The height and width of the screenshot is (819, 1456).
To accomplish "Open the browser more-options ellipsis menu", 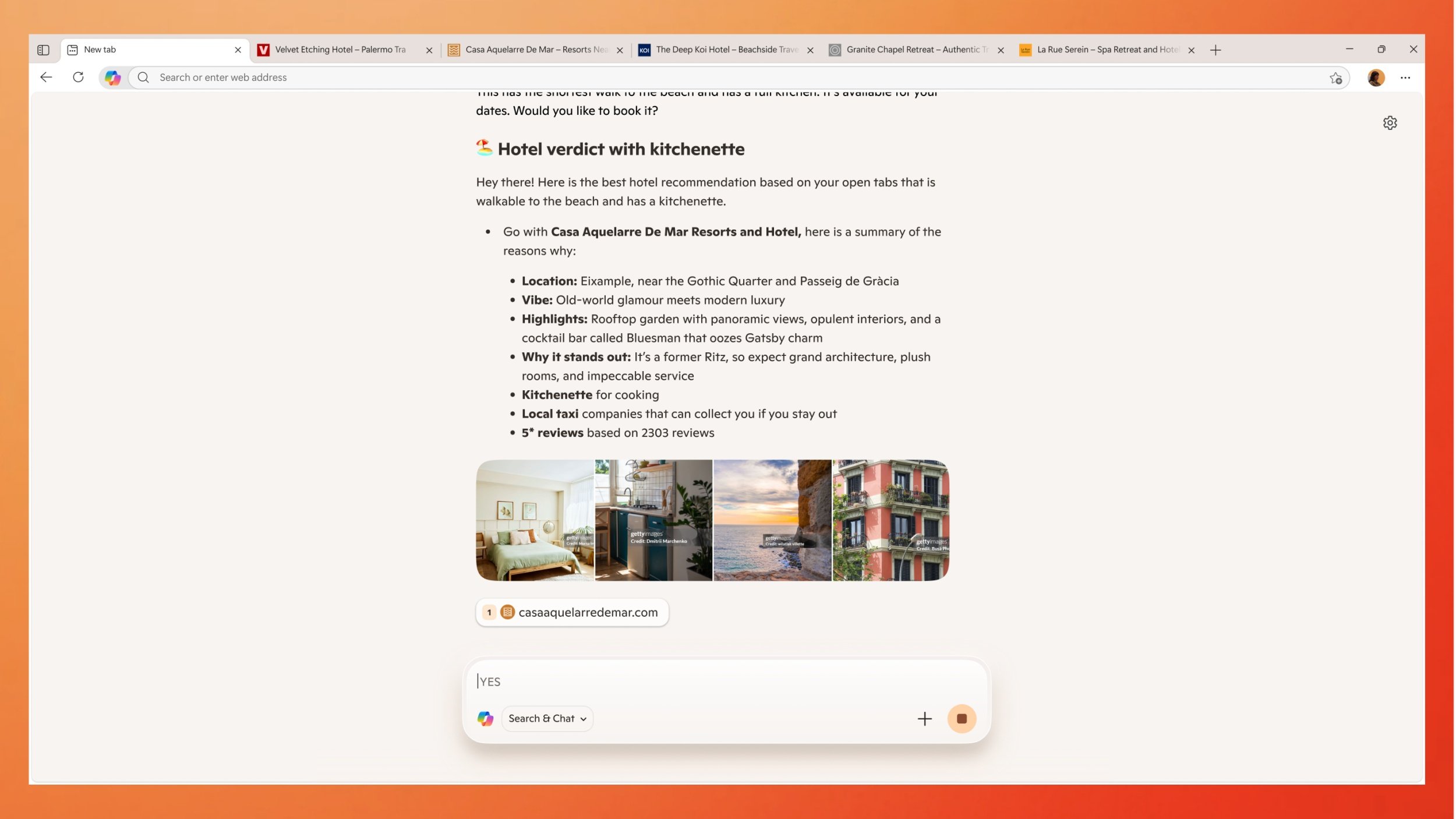I will [1405, 77].
